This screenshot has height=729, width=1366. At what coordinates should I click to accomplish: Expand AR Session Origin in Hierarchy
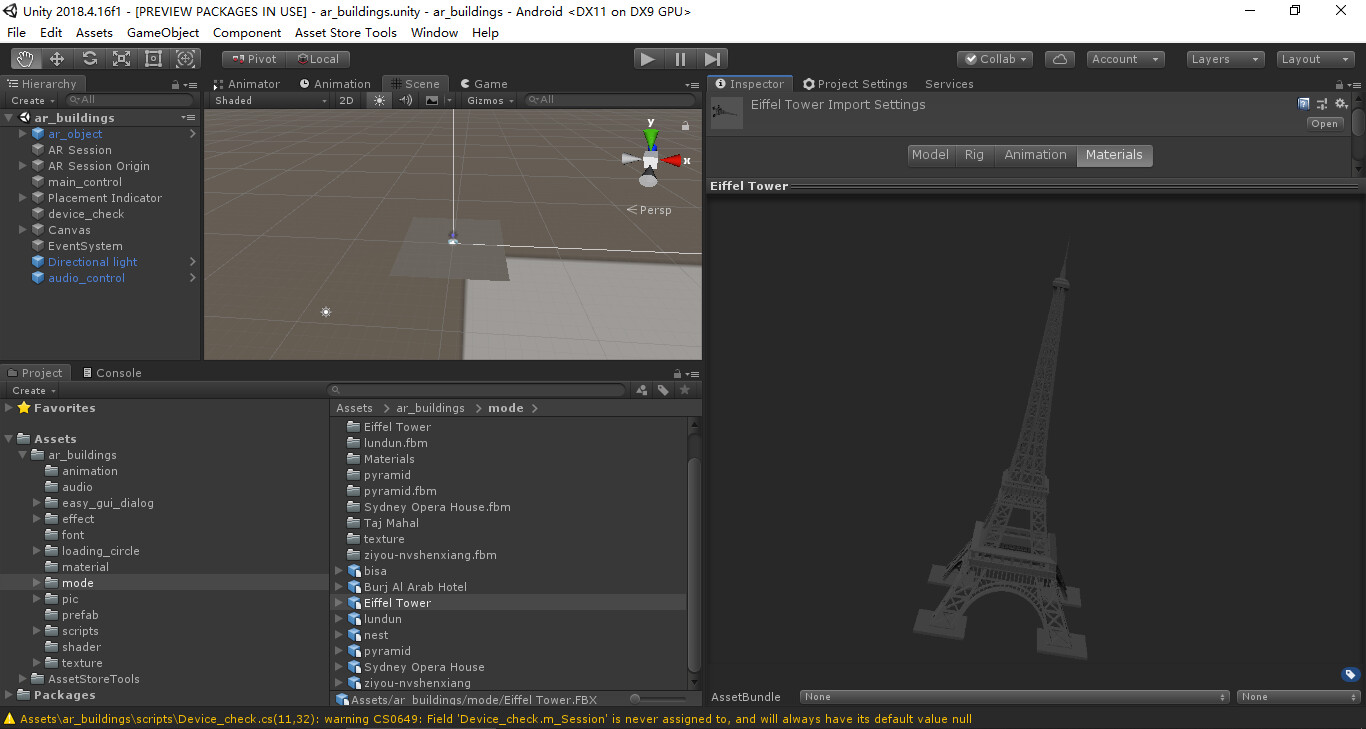coord(21,165)
